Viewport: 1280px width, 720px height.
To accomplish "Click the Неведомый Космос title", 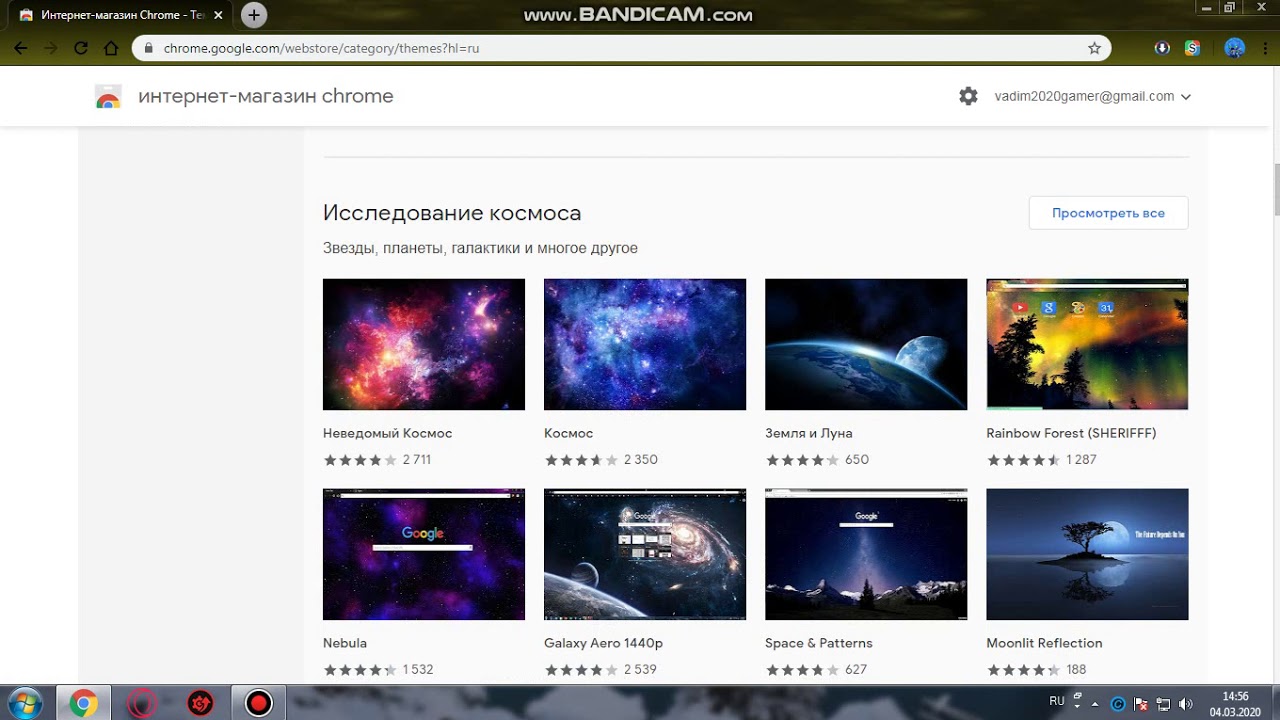I will tap(388, 433).
